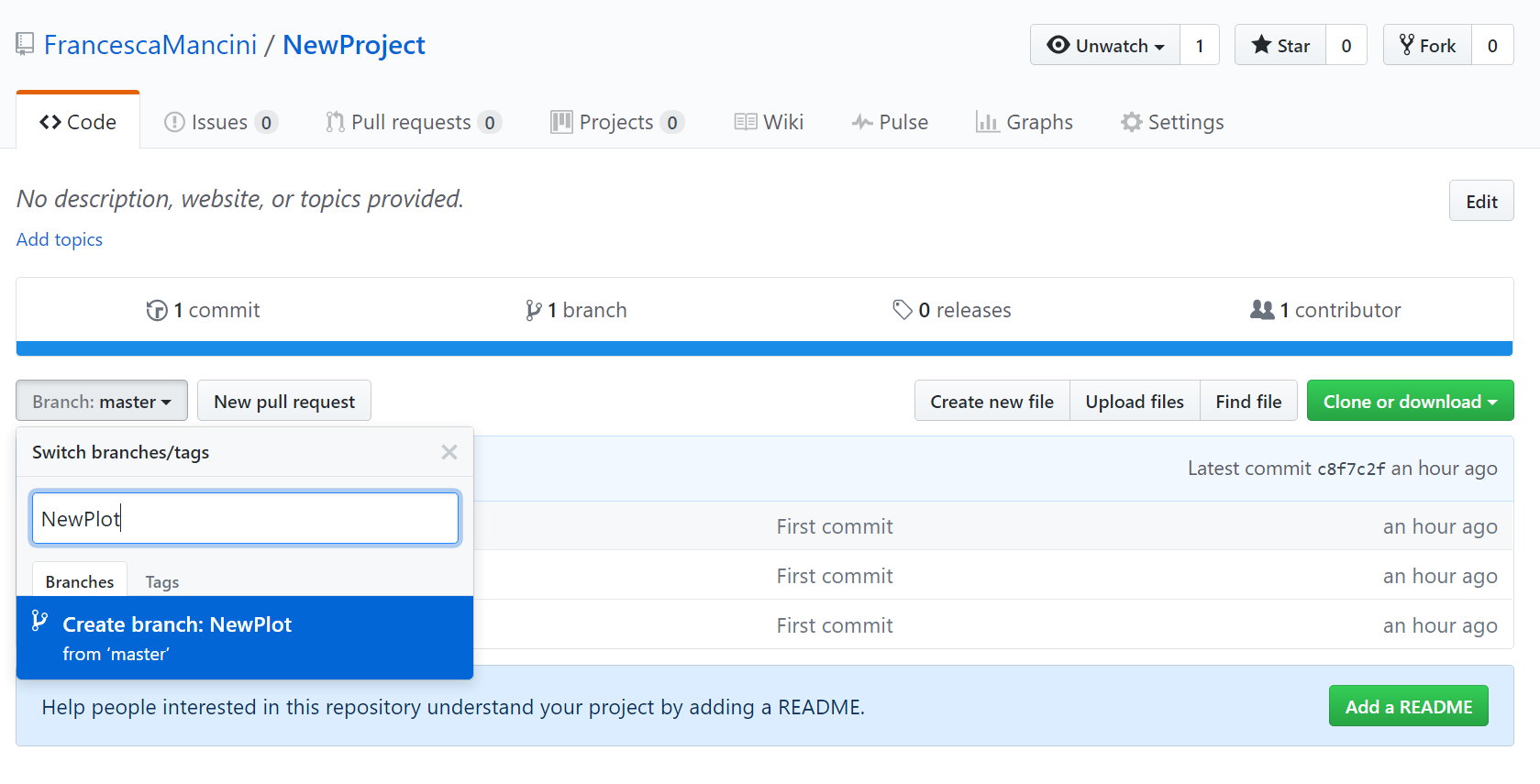The image size is (1540, 784).
Task: Go to the Graphs tab
Action: point(1025,122)
